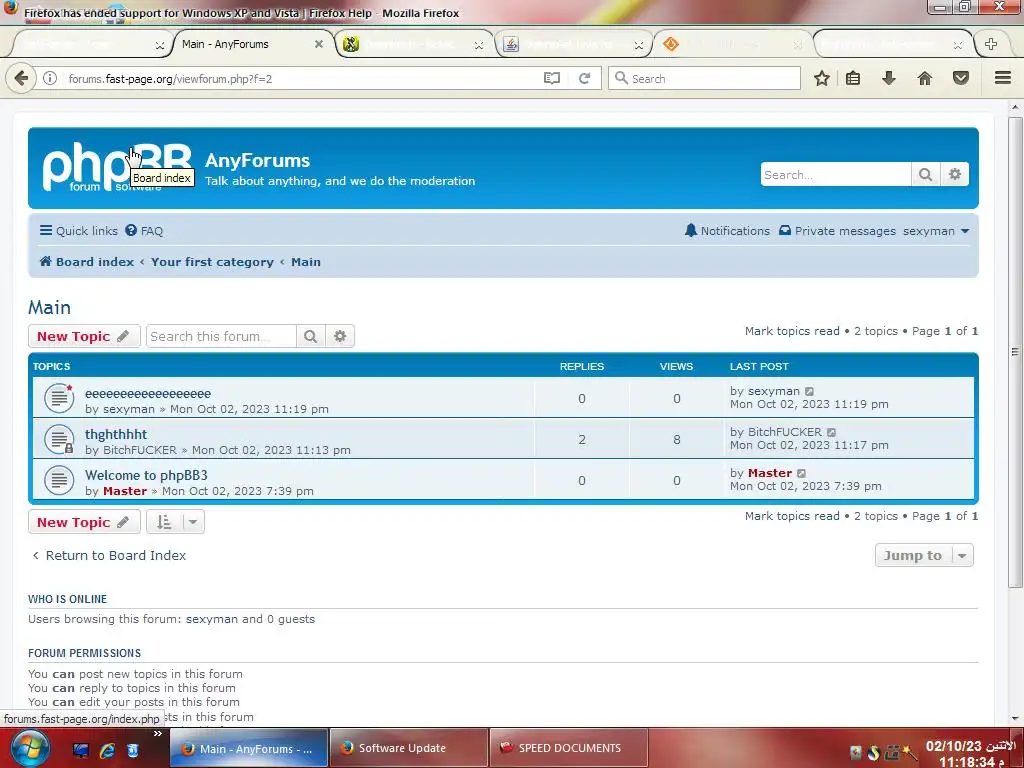Reload the current forum page

coord(584,79)
